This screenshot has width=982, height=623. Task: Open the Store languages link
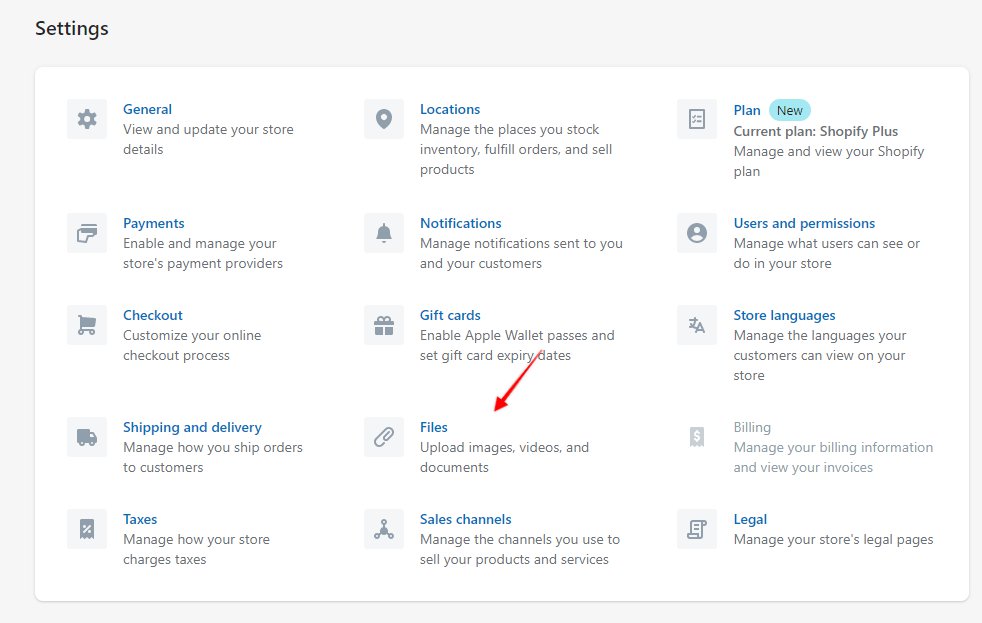pyautogui.click(x=784, y=315)
